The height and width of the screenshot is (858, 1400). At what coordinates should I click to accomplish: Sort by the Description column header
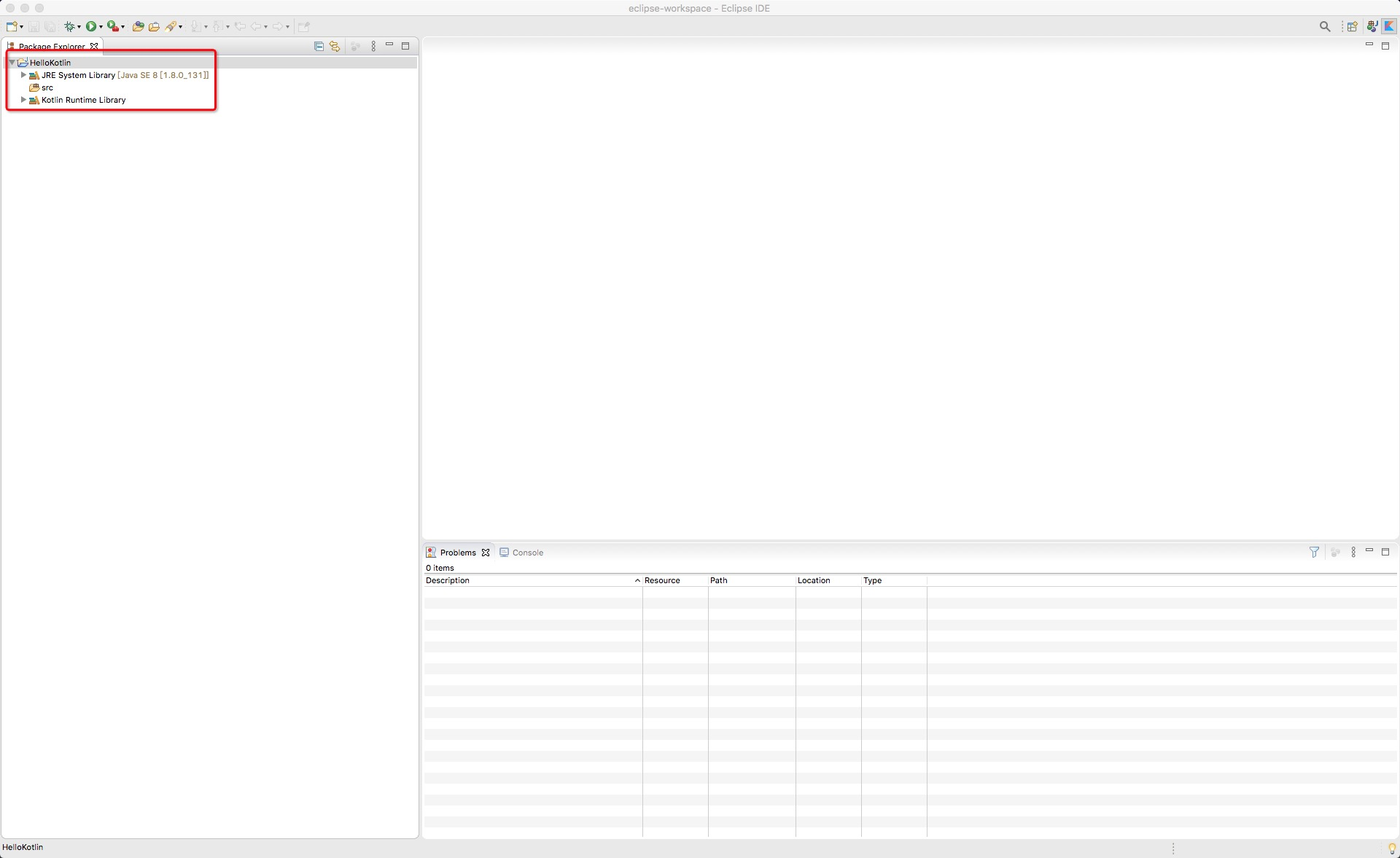tap(533, 580)
